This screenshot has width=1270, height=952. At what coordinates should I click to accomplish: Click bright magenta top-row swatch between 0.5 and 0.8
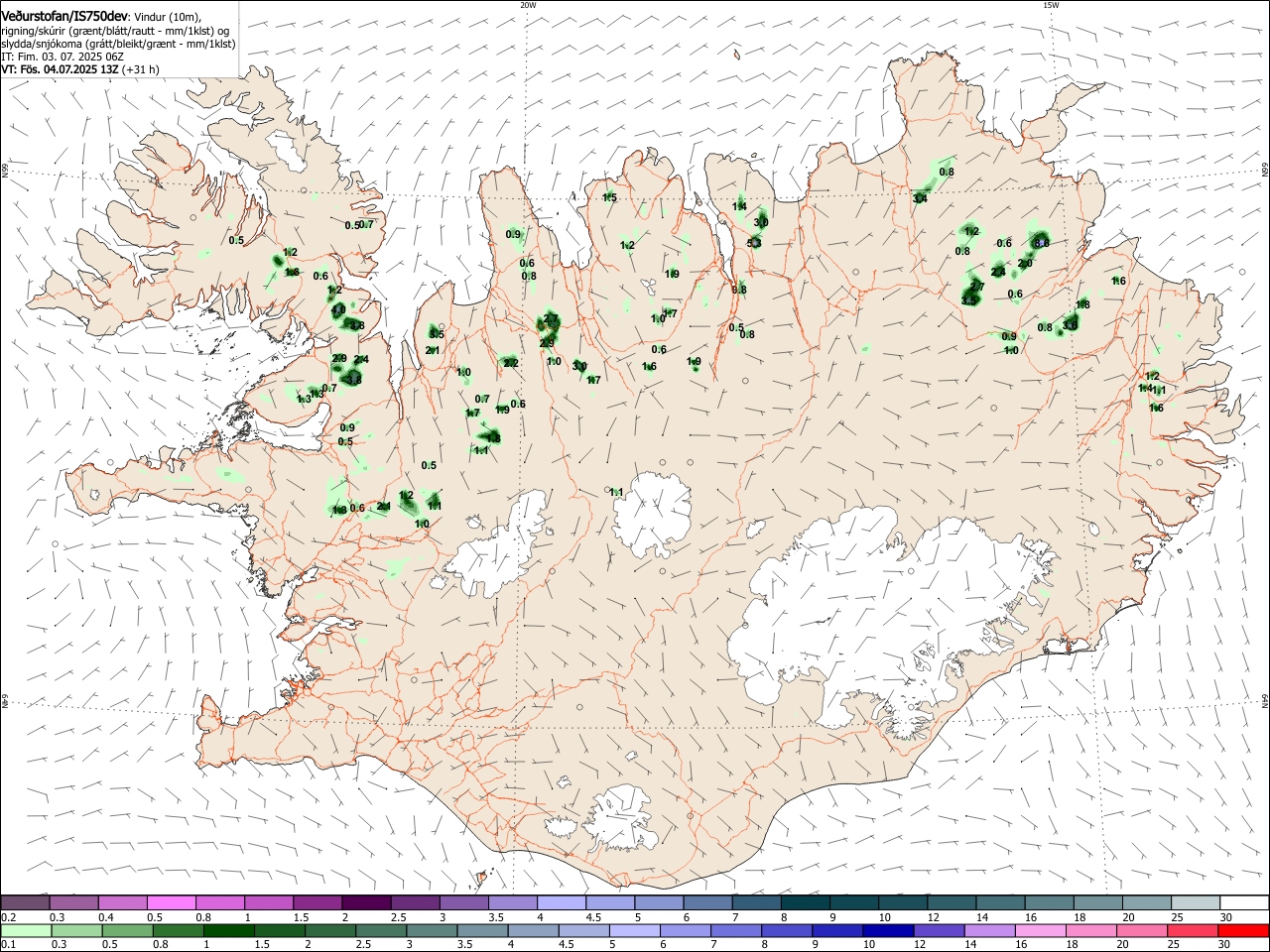coord(171,903)
